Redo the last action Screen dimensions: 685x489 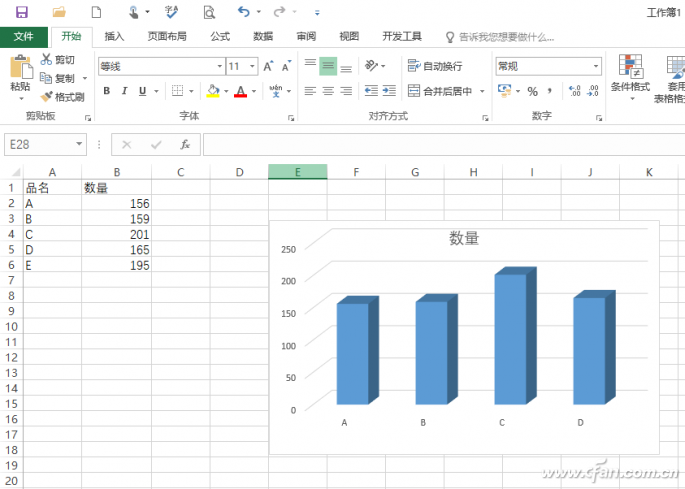click(279, 12)
